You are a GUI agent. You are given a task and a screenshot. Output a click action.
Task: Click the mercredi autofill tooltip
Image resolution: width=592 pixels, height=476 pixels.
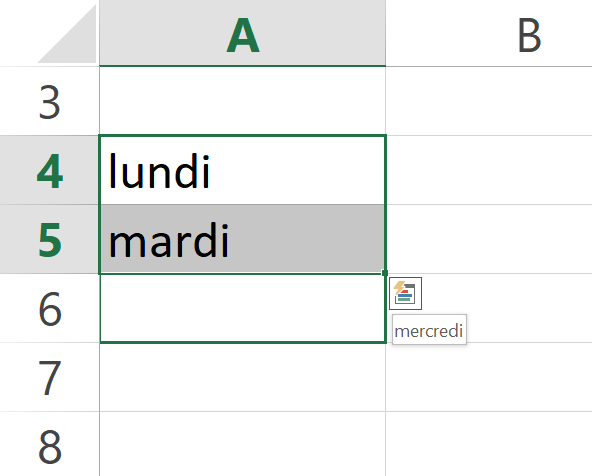429,330
